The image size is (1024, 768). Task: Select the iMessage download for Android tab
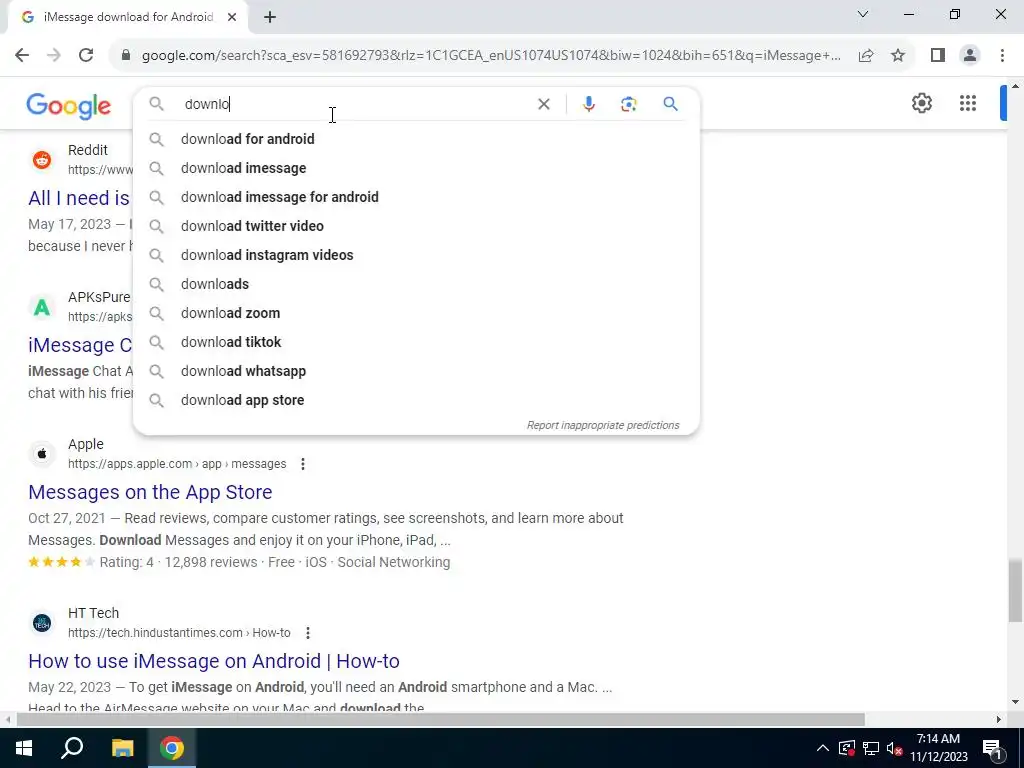[x=127, y=18]
